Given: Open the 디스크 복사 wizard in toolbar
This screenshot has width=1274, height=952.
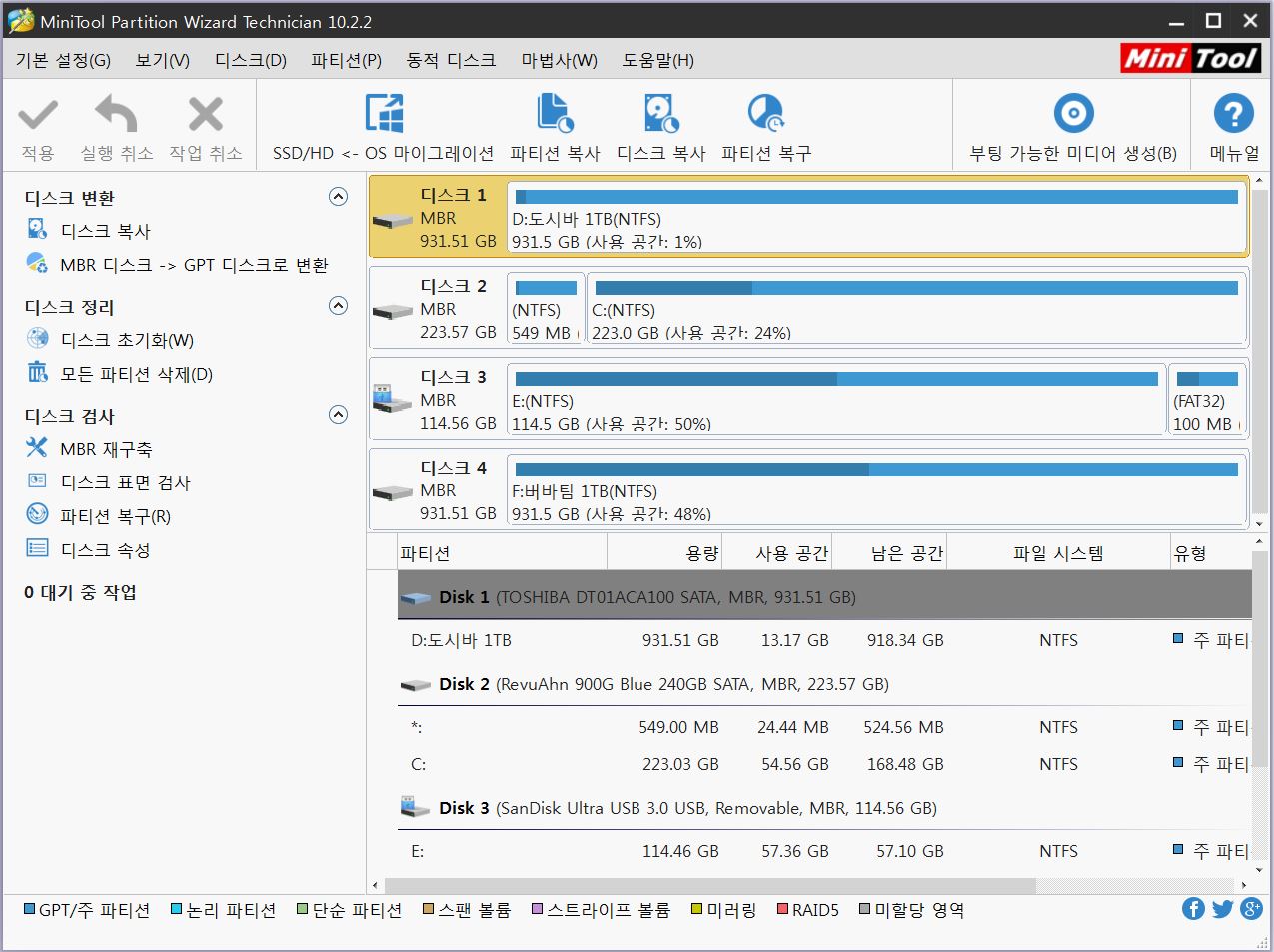Looking at the screenshot, I should (x=661, y=113).
